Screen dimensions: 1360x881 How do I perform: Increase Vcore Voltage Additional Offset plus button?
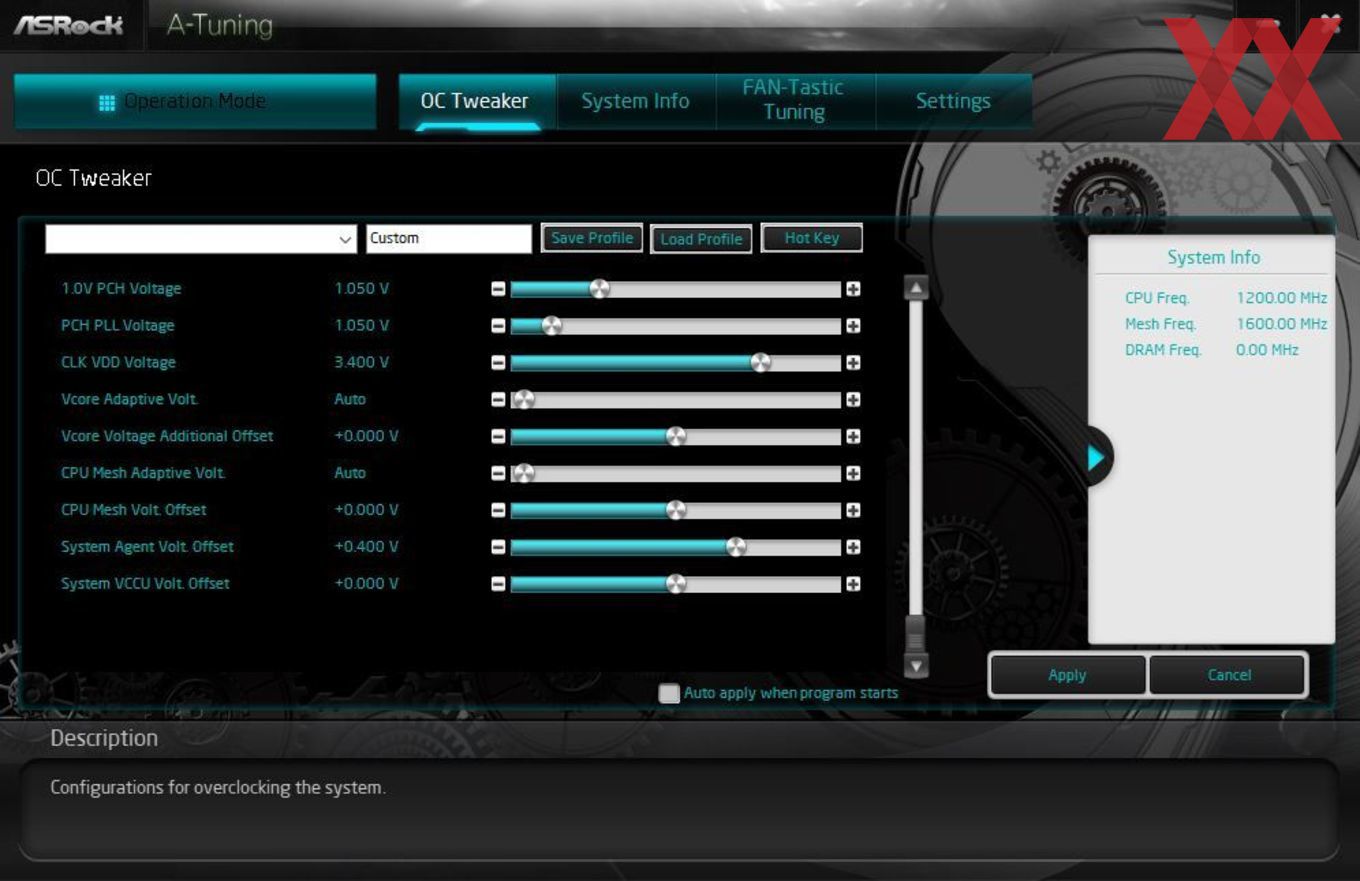coord(853,437)
